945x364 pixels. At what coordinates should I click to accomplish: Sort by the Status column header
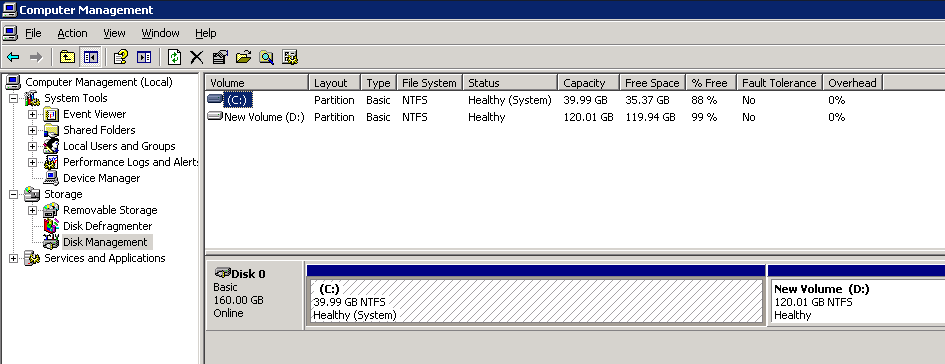click(x=510, y=83)
